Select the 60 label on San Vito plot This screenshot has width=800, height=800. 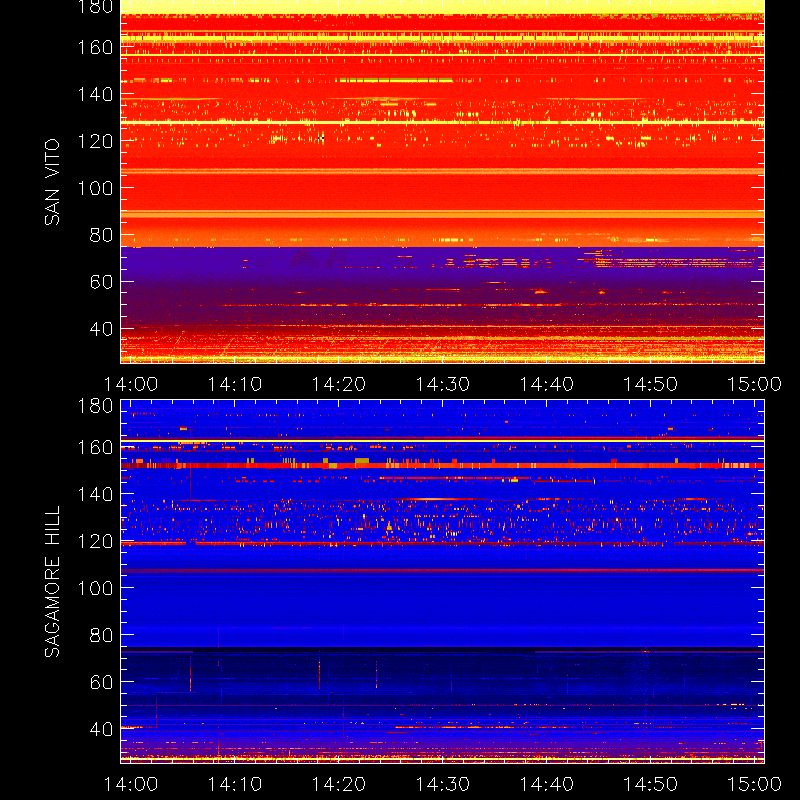point(102,282)
